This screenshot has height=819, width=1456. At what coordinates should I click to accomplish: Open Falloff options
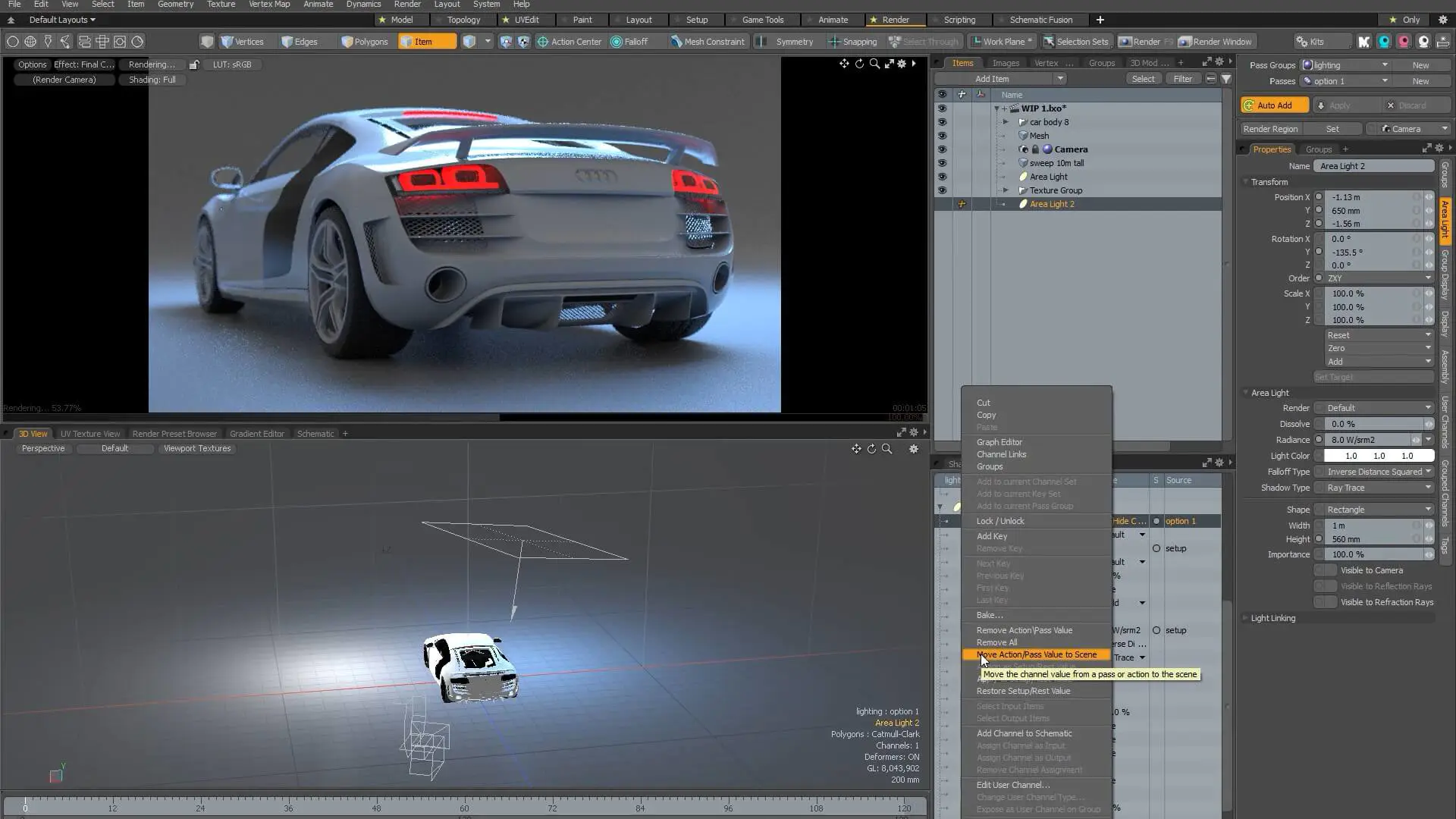click(x=629, y=42)
